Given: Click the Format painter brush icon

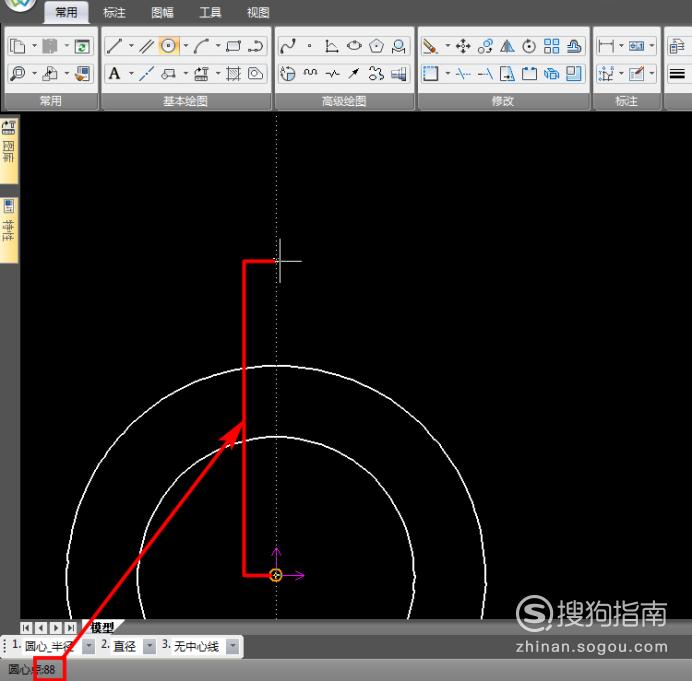Looking at the screenshot, I should (82, 73).
